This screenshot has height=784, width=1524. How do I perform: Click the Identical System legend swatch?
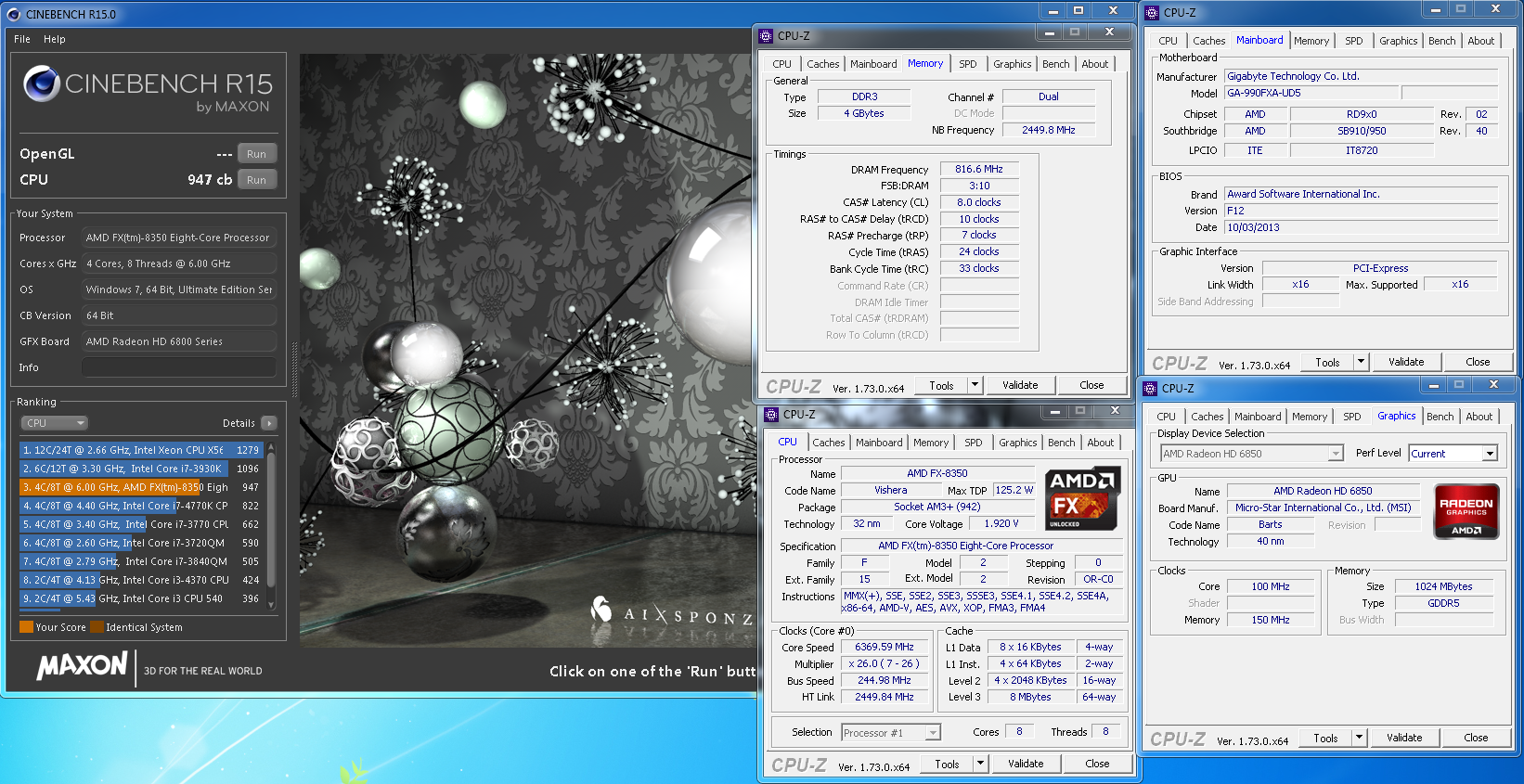click(x=97, y=627)
